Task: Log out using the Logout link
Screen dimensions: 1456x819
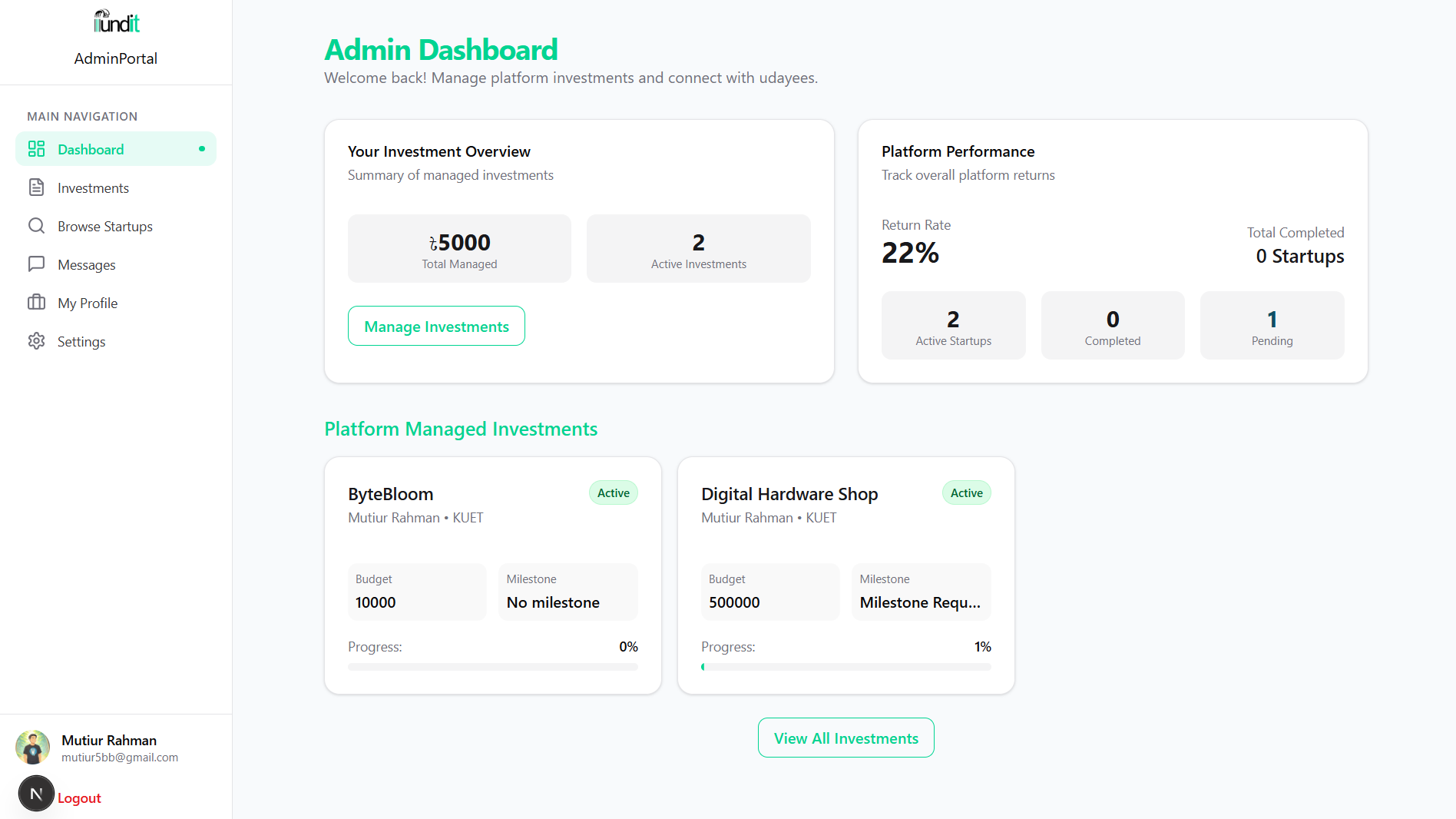Action: click(x=79, y=798)
